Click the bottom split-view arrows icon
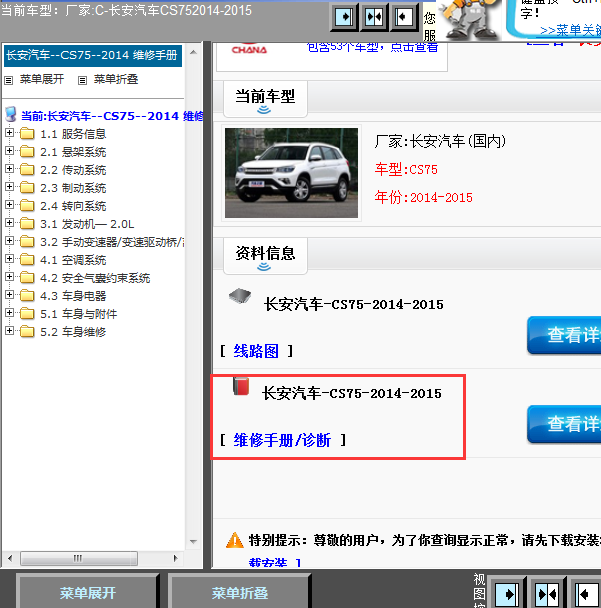Image resolution: width=601 pixels, height=608 pixels. click(547, 593)
